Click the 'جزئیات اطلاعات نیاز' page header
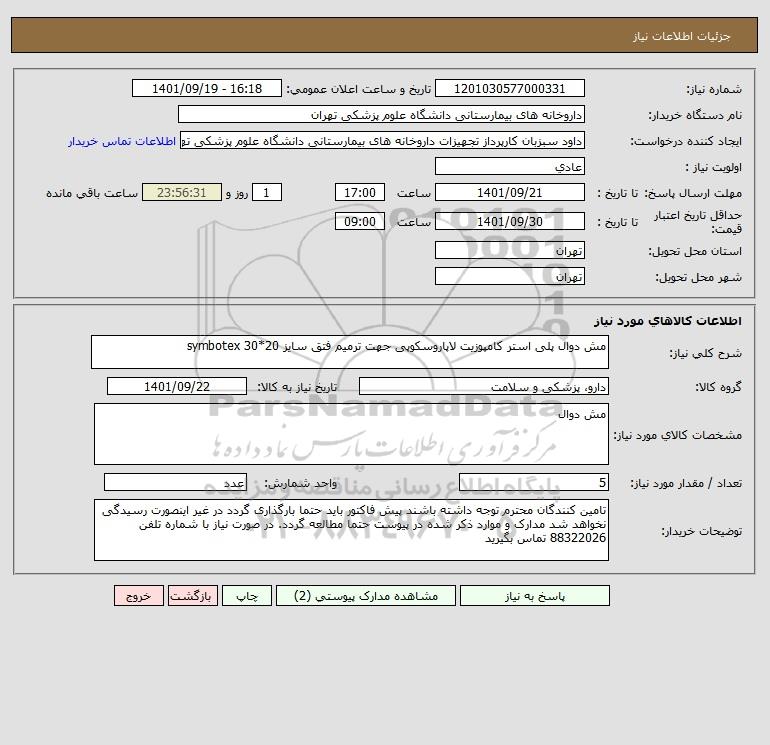This screenshot has width=770, height=745. pos(682,36)
